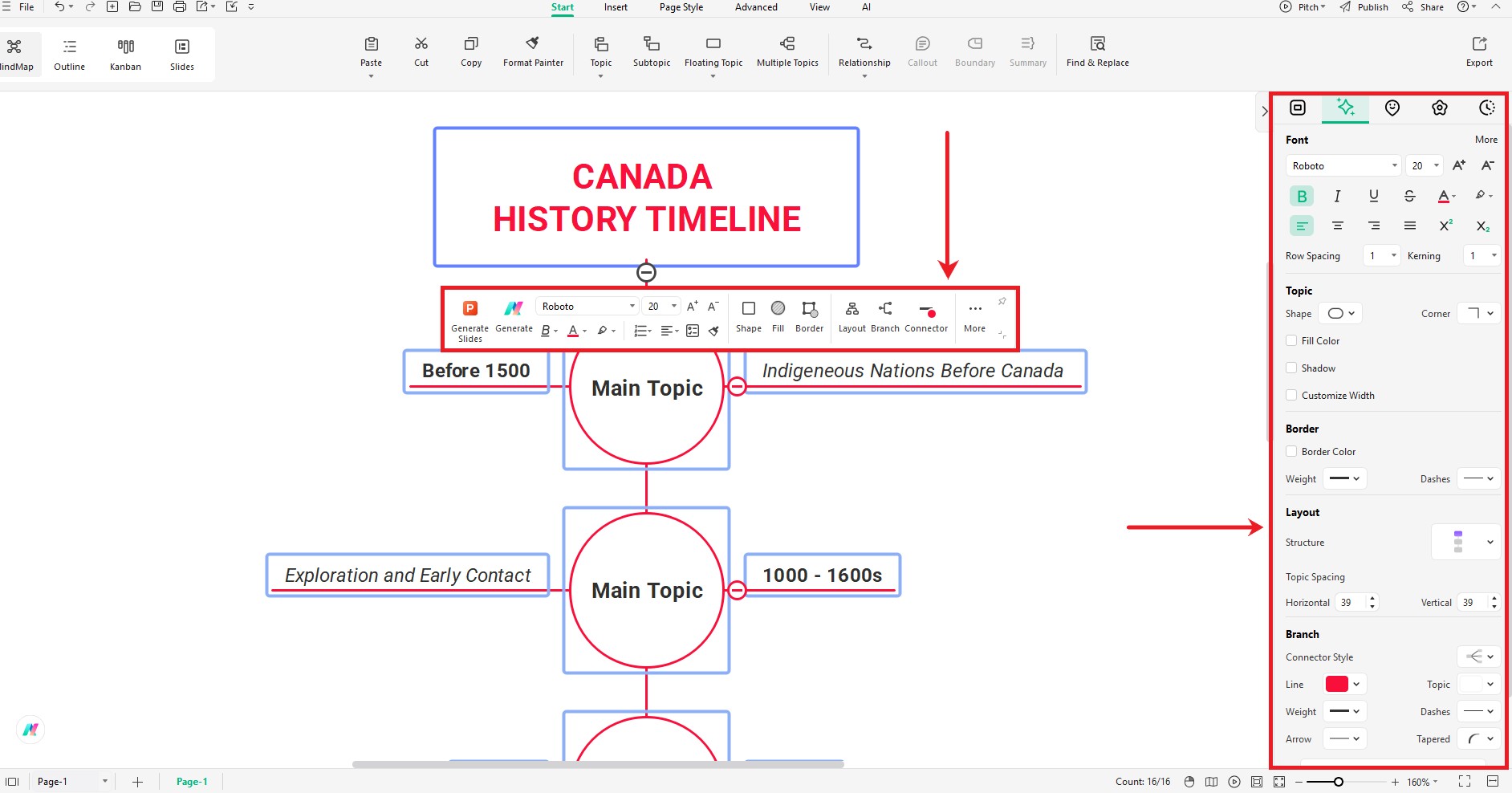Click the Cut scissors icon

[421, 44]
